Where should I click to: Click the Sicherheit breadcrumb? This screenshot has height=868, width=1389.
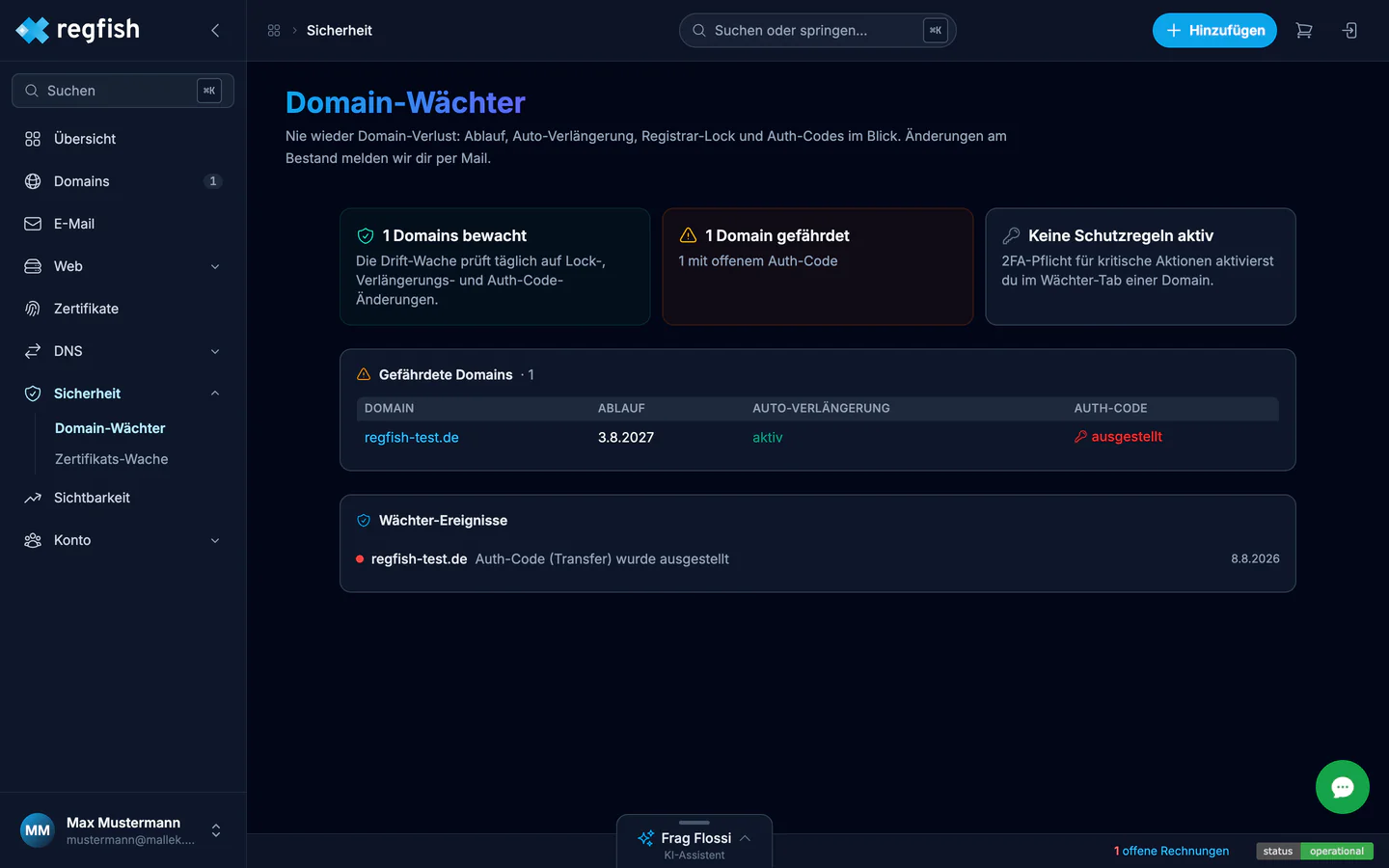click(340, 31)
